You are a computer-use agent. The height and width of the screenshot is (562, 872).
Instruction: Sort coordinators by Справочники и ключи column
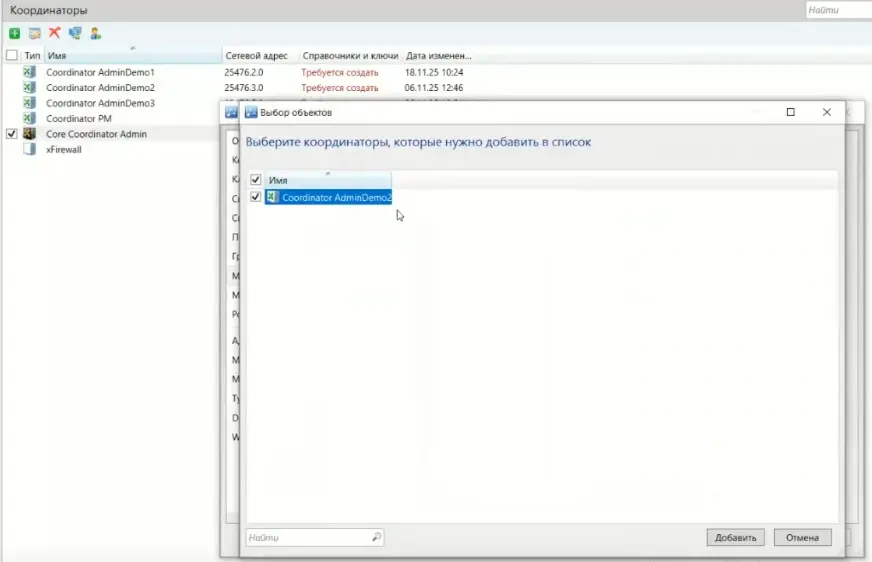[x=350, y=56]
